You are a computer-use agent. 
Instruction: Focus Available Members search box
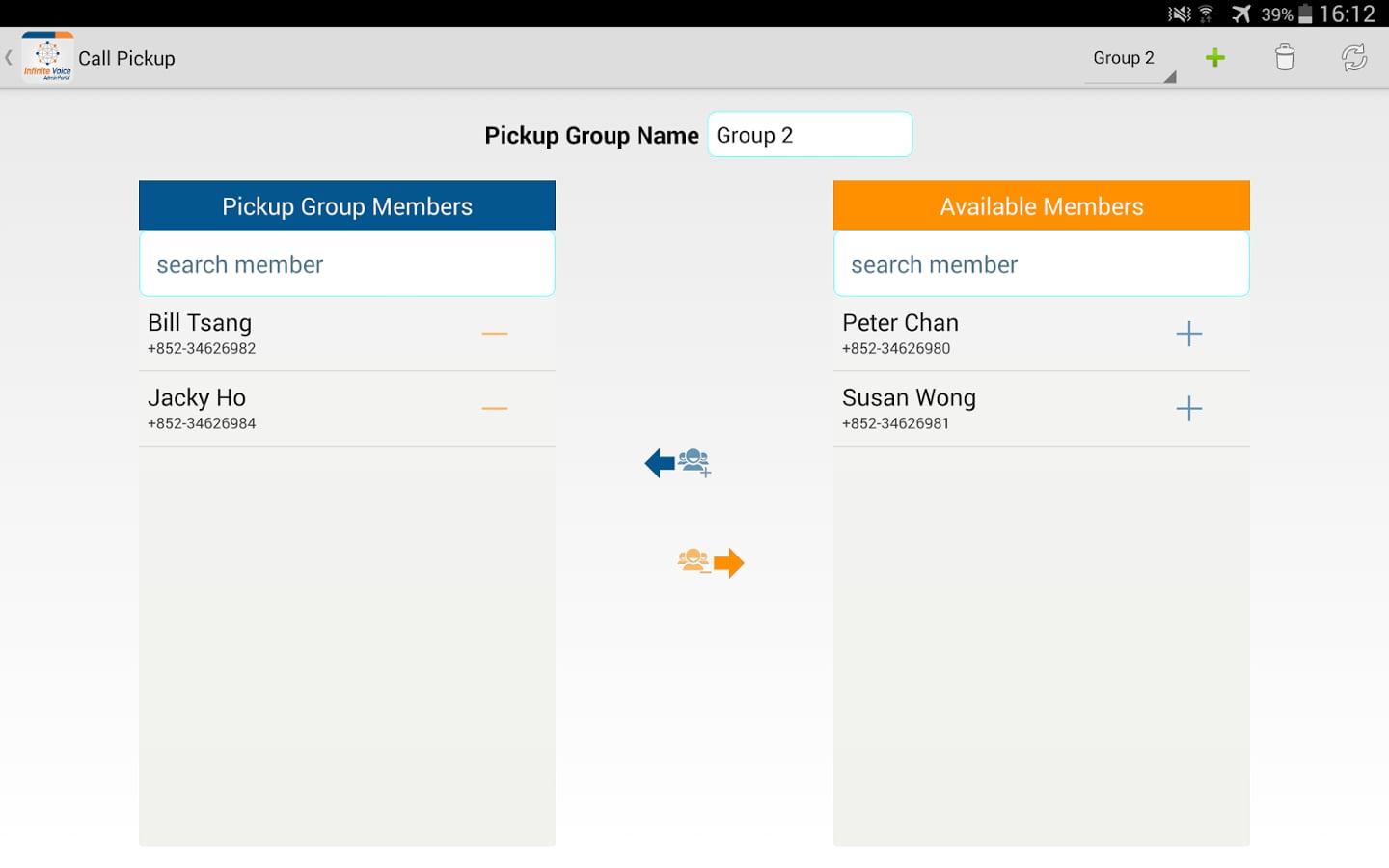point(1042,264)
